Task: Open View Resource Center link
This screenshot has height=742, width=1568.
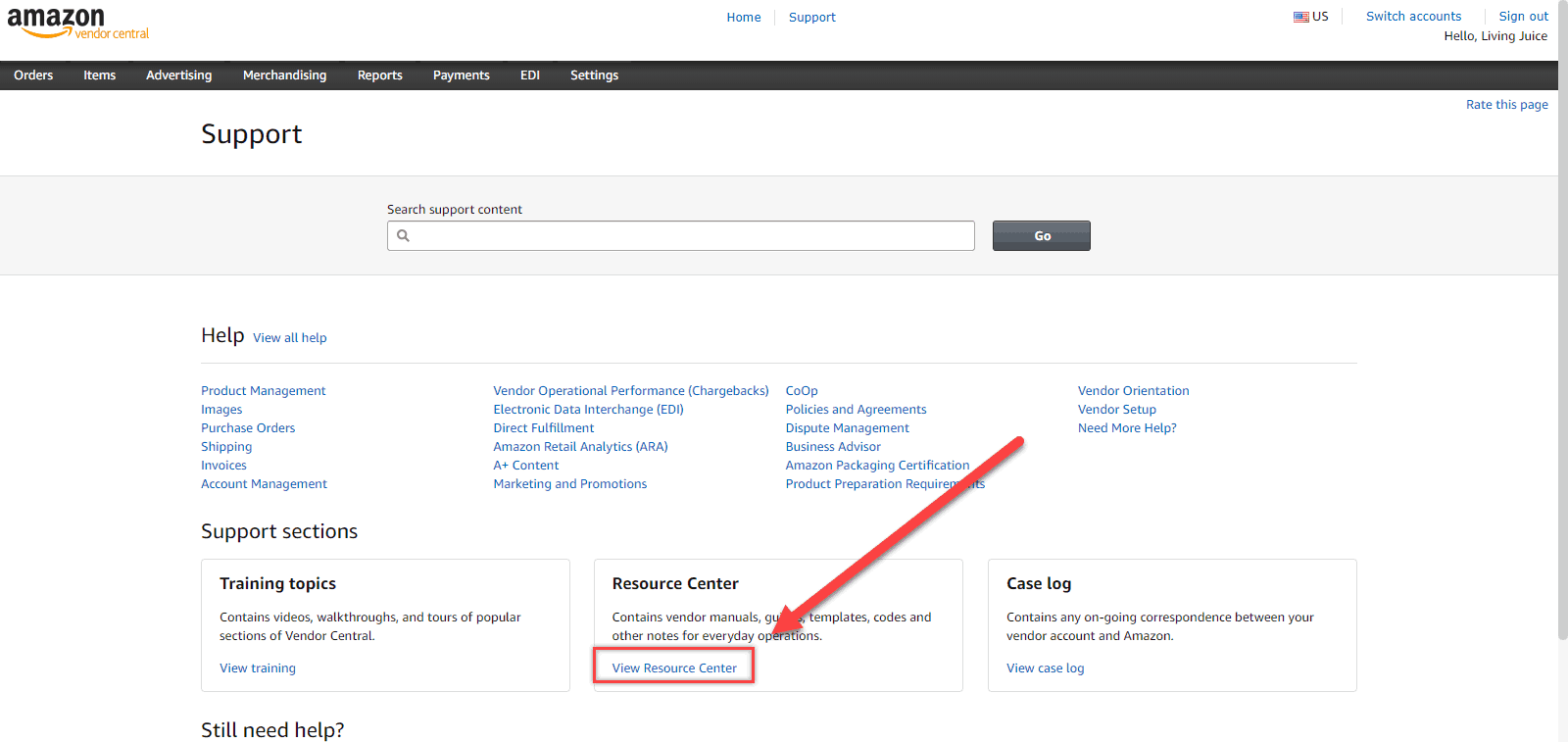Action: (674, 668)
